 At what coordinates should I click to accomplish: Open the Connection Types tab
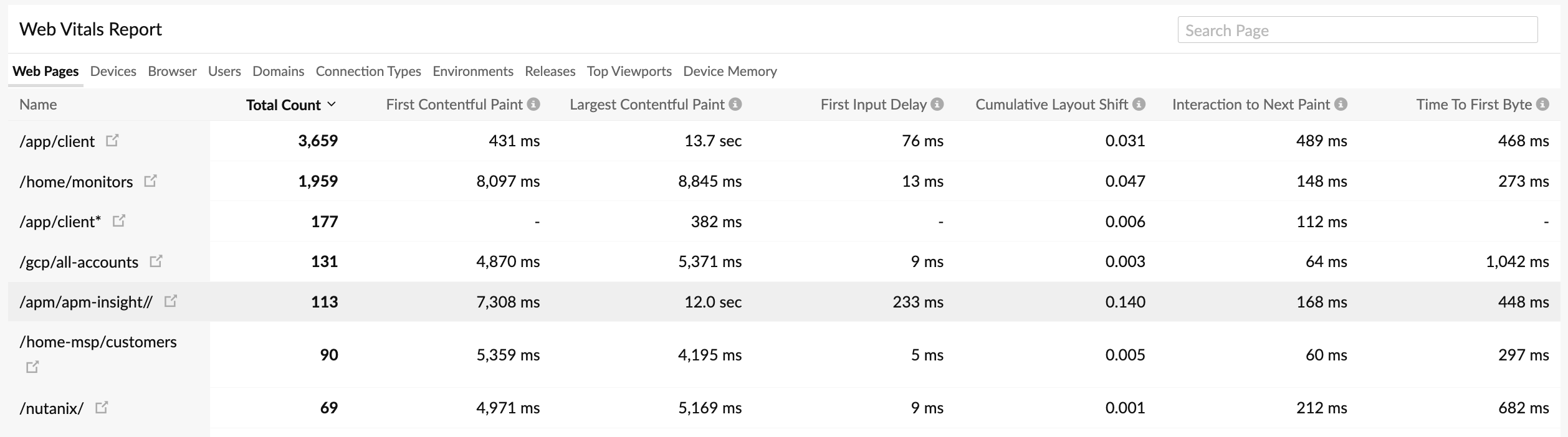[x=368, y=71]
